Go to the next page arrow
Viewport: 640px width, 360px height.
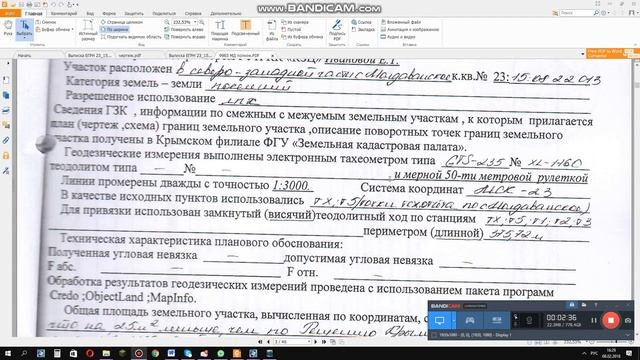[316, 342]
